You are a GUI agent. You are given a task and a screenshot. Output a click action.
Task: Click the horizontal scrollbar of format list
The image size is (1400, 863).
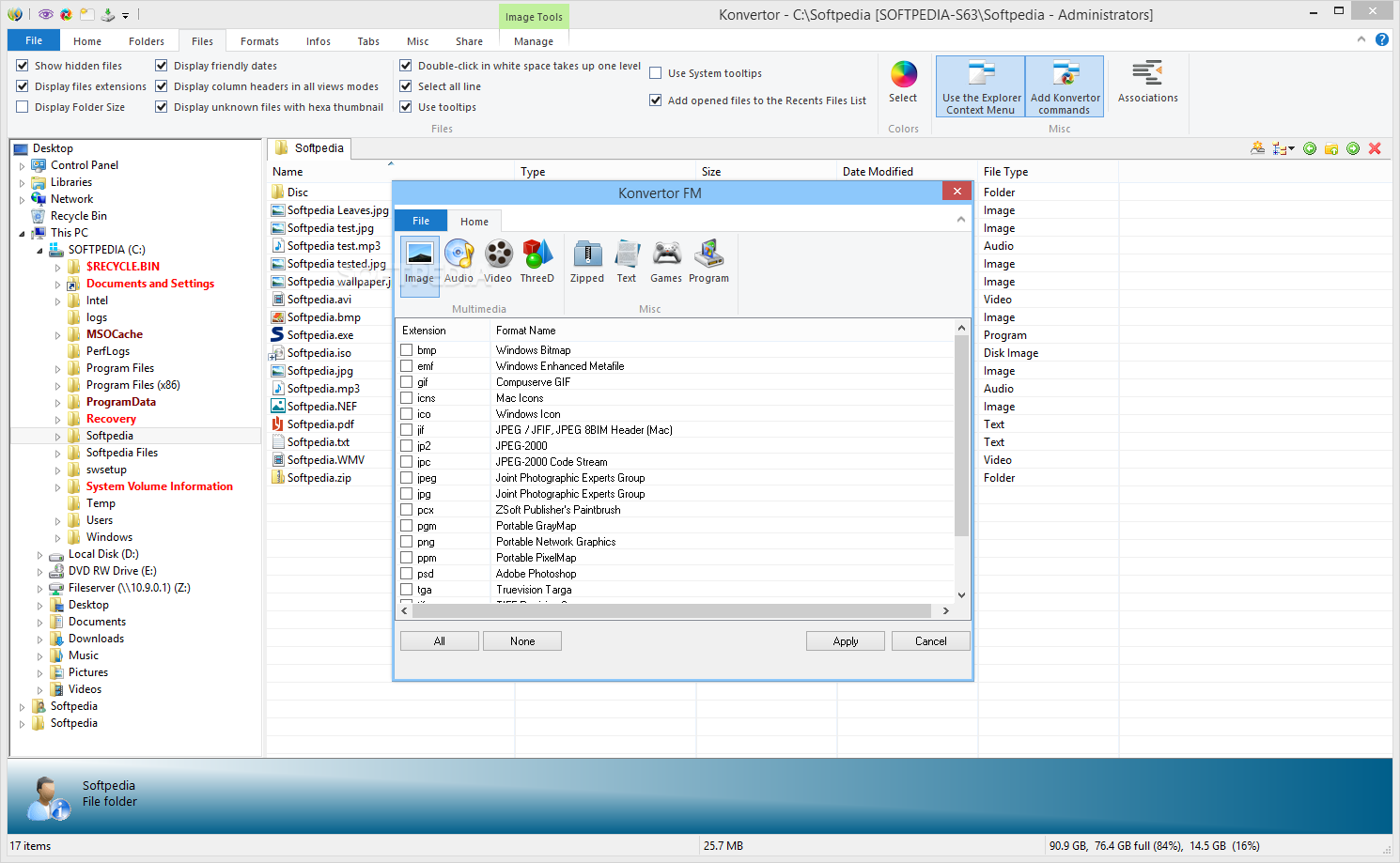670,610
